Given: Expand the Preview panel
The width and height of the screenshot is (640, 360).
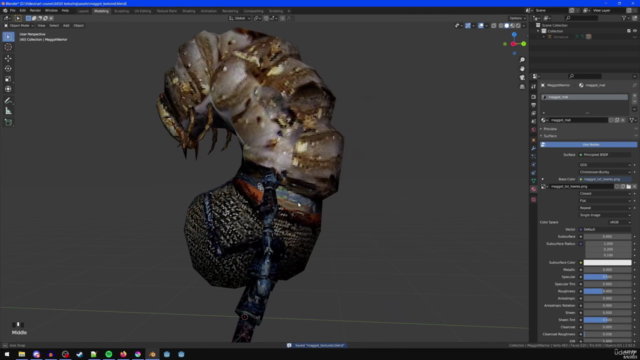Looking at the screenshot, I should pos(550,129).
